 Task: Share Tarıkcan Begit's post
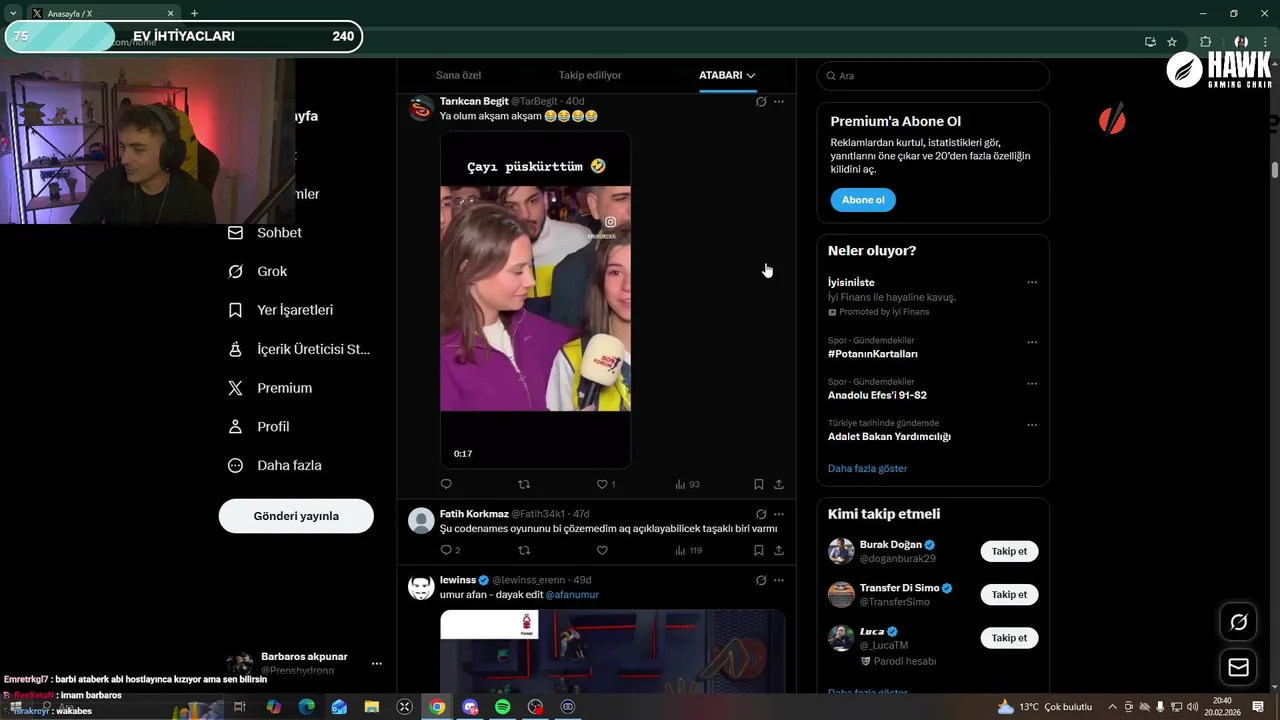[x=779, y=484]
